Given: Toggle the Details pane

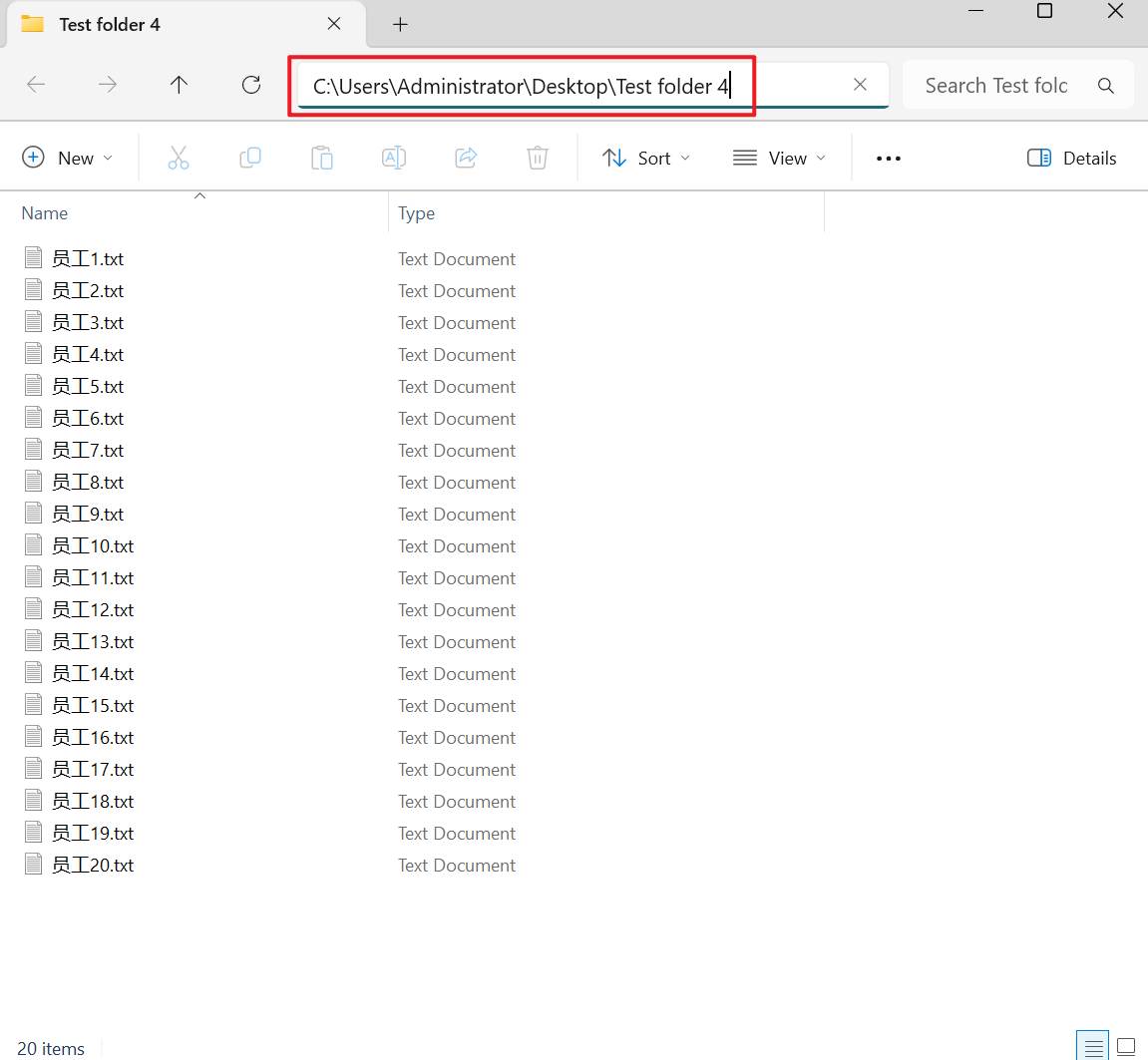Looking at the screenshot, I should click(1071, 158).
